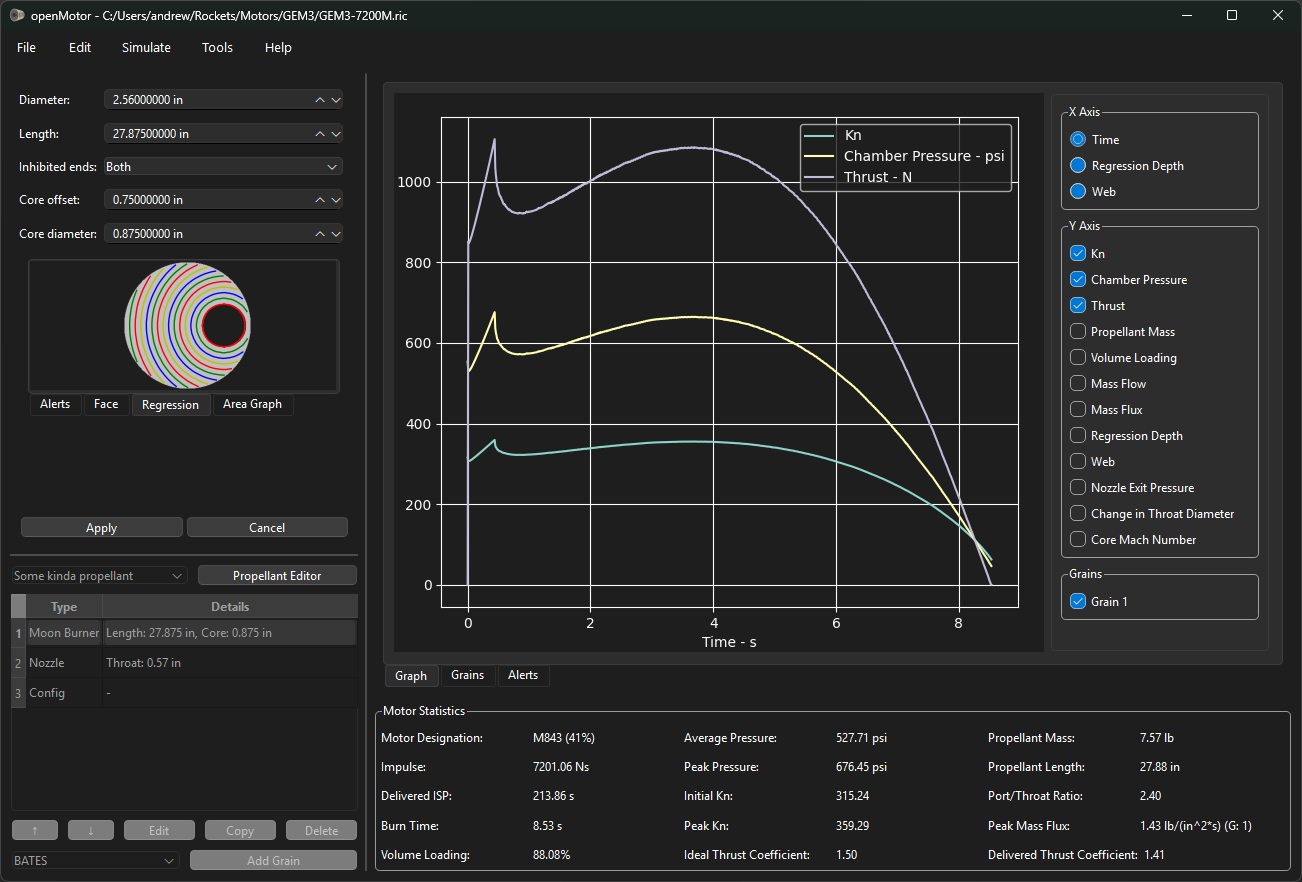The image size is (1302, 882).
Task: Open the Propellant Editor
Action: coord(277,576)
